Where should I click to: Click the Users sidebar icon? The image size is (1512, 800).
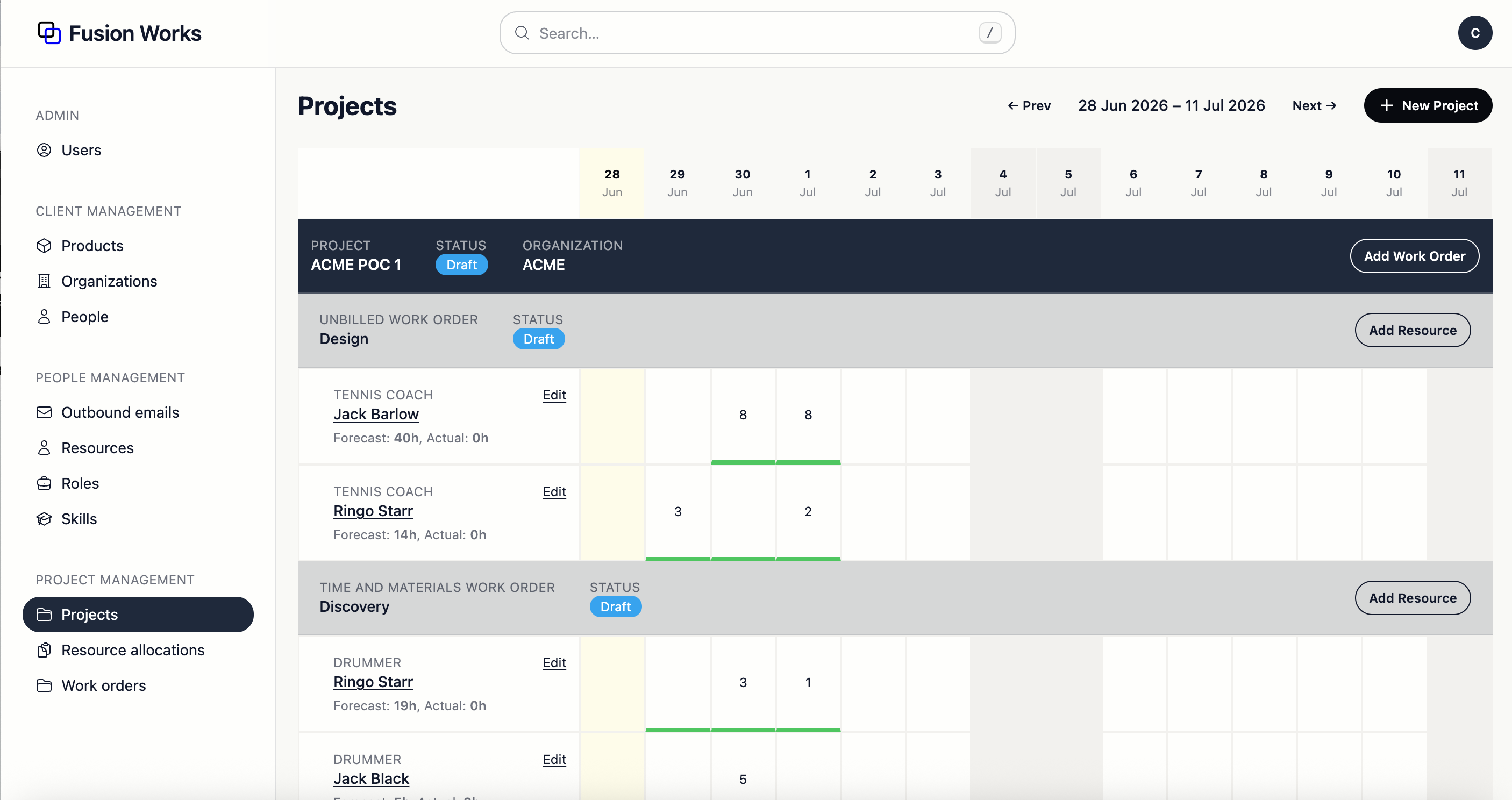click(44, 150)
